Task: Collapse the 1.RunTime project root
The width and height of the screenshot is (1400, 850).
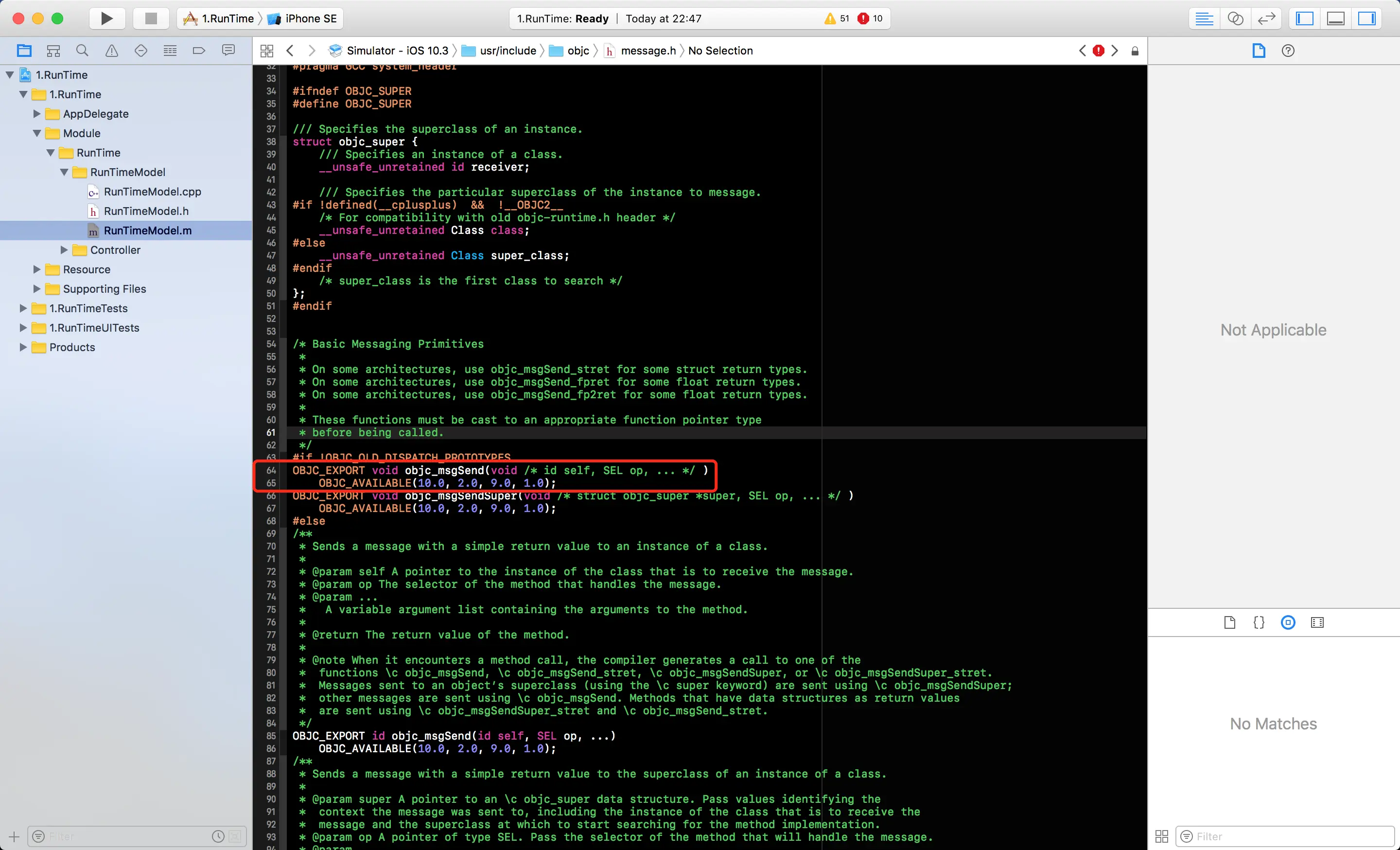Action: tap(10, 74)
